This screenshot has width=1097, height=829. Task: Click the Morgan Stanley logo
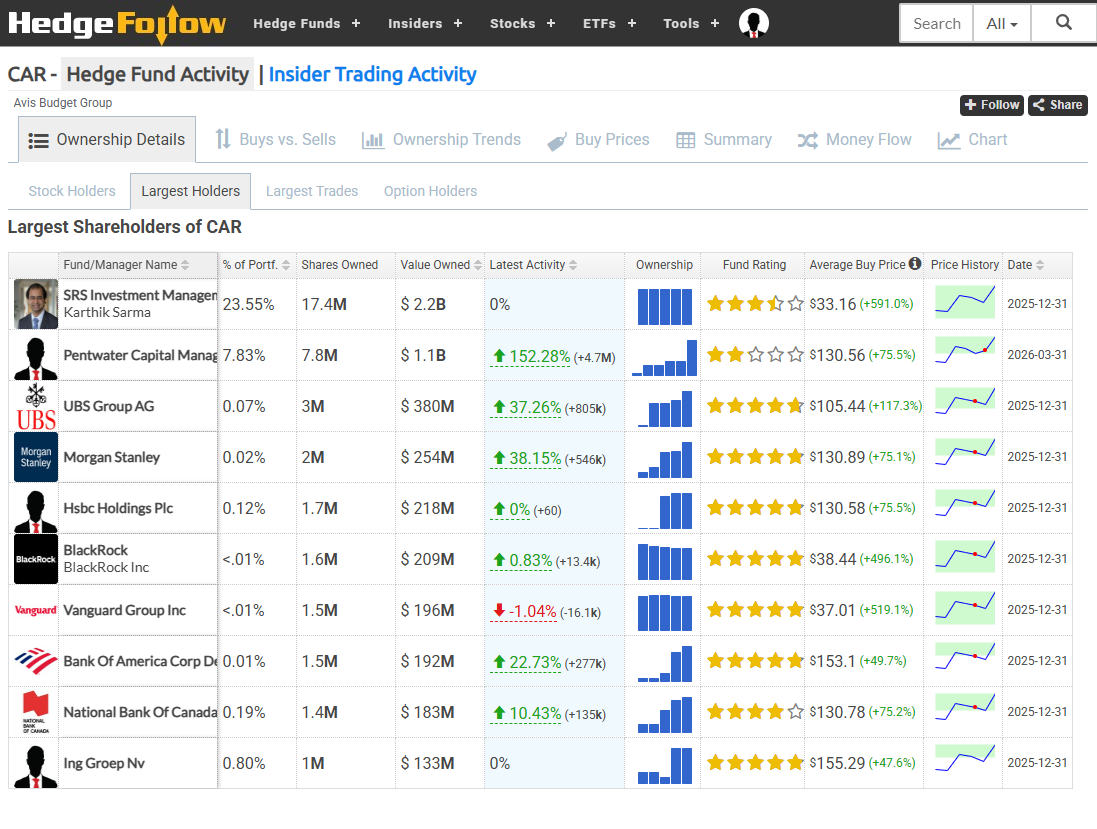(36, 458)
